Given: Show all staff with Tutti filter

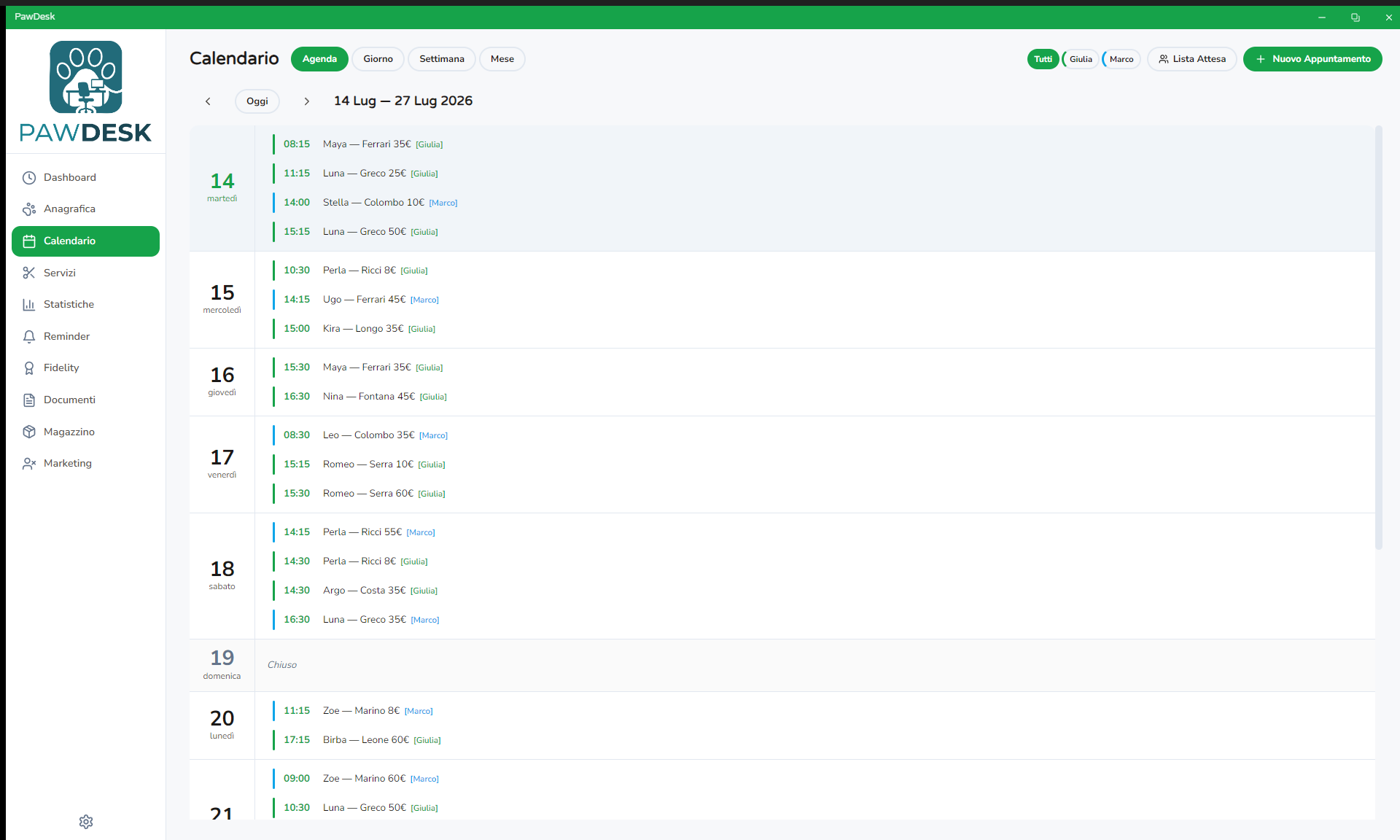Looking at the screenshot, I should (1043, 59).
